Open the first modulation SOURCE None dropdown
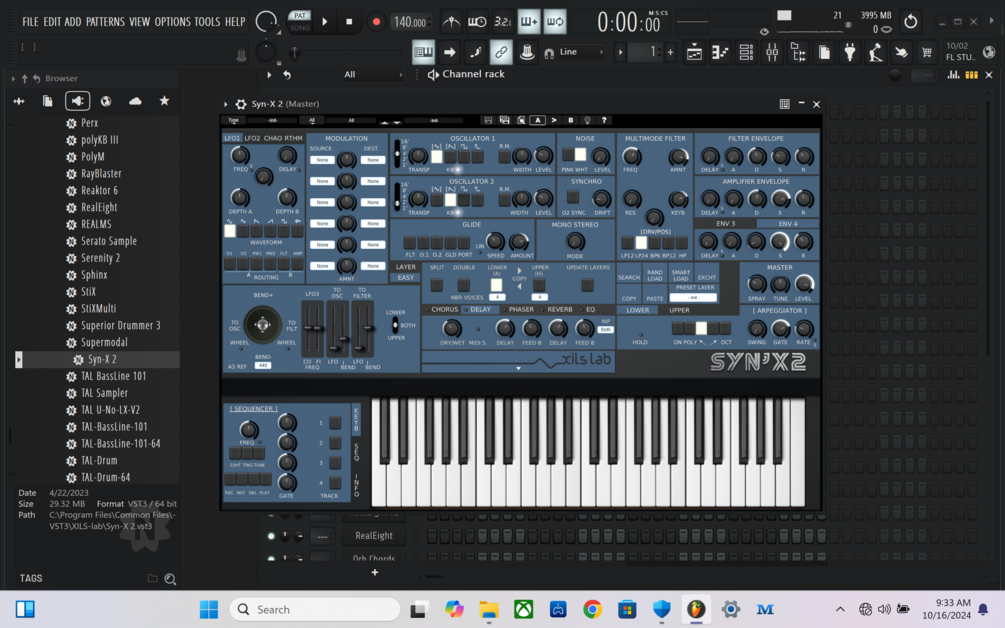The width and height of the screenshot is (1005, 628). [x=322, y=160]
